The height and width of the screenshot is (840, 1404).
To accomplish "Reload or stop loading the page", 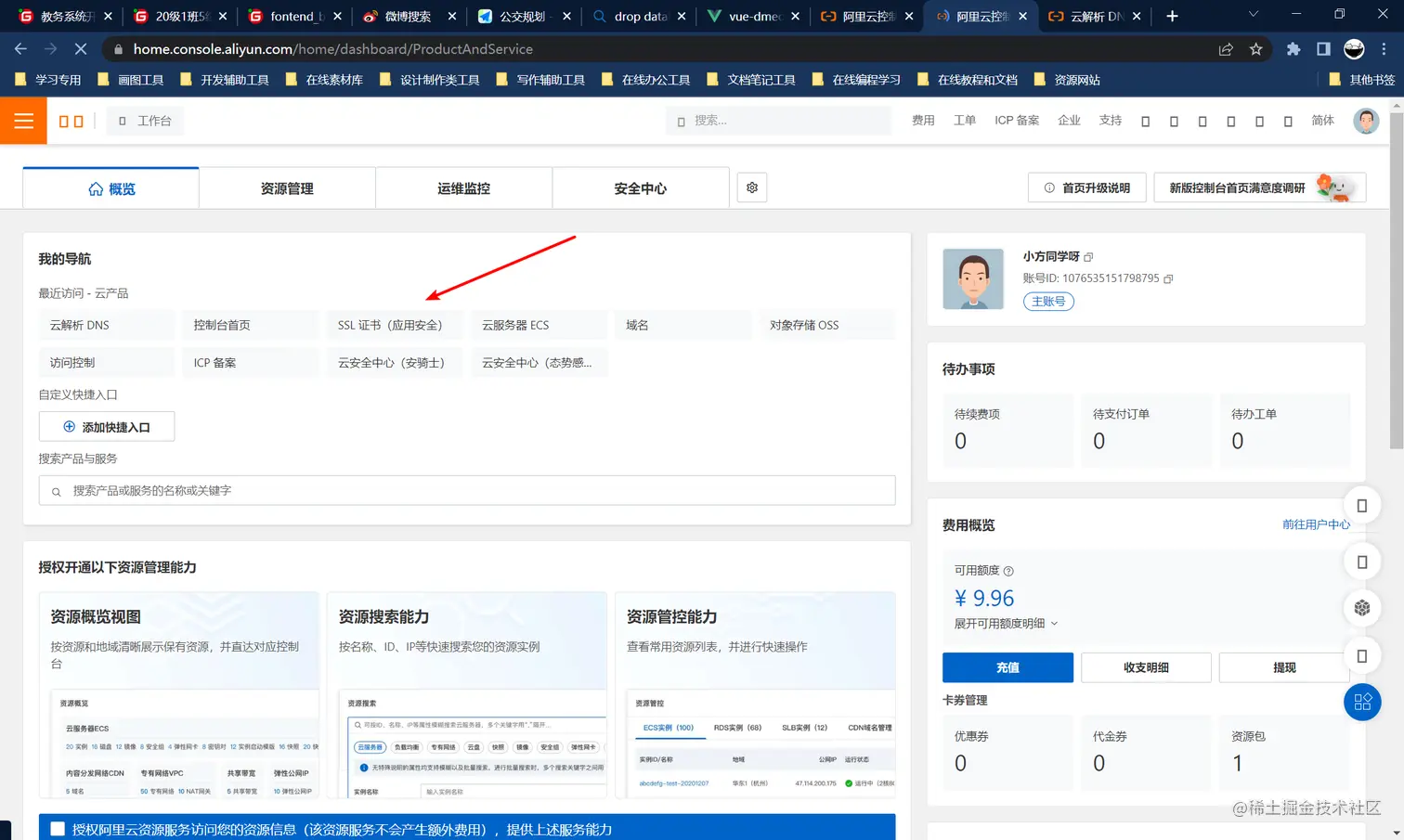I will coord(81,49).
